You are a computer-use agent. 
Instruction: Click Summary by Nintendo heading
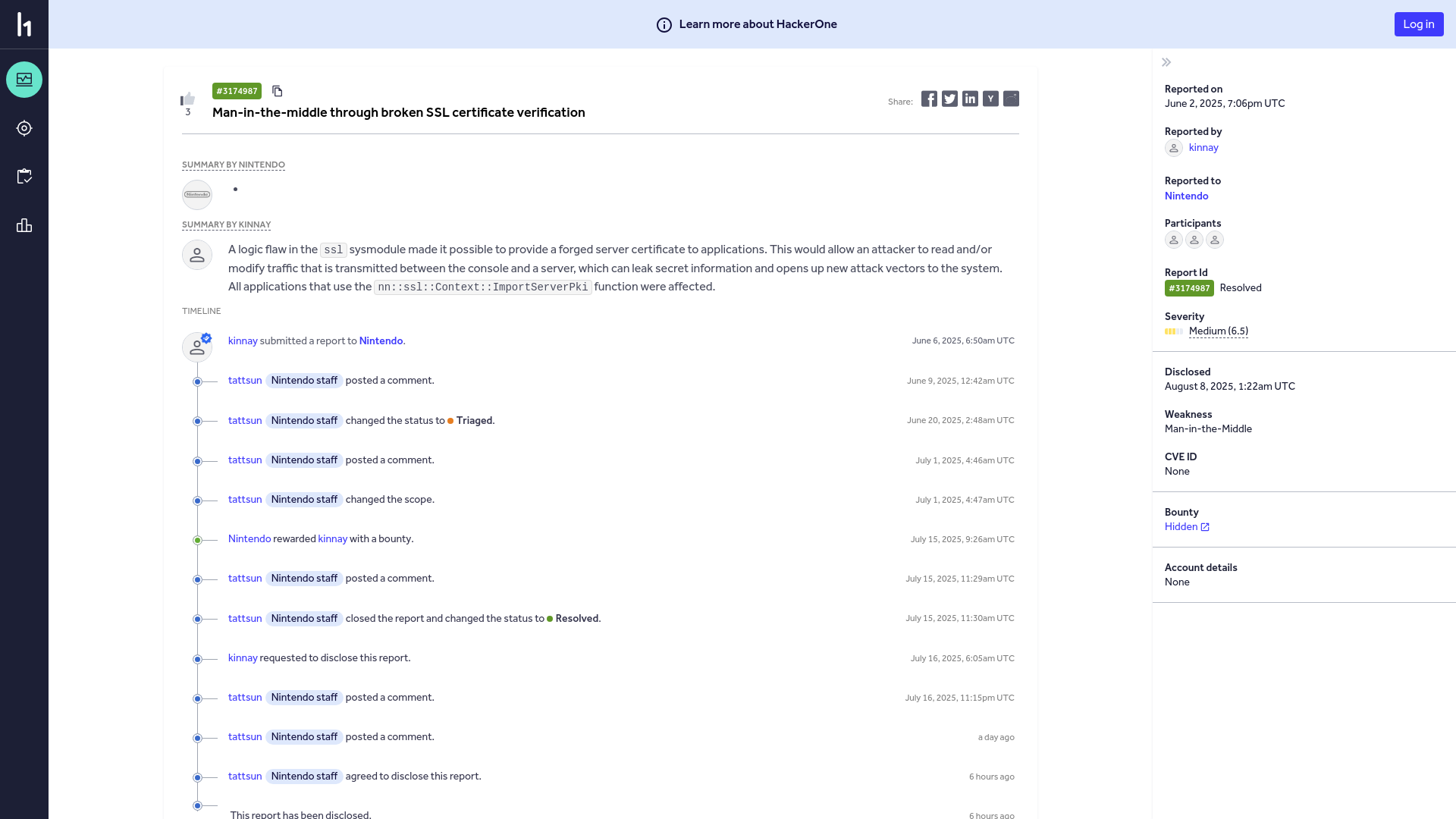click(234, 165)
